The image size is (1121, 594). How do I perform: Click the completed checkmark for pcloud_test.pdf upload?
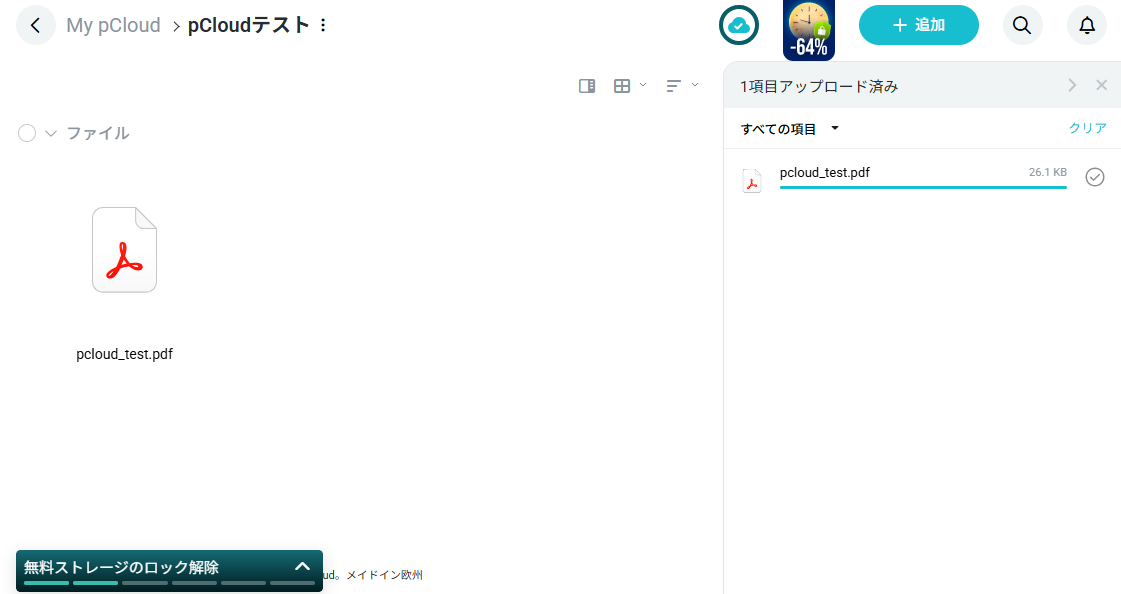coord(1095,177)
